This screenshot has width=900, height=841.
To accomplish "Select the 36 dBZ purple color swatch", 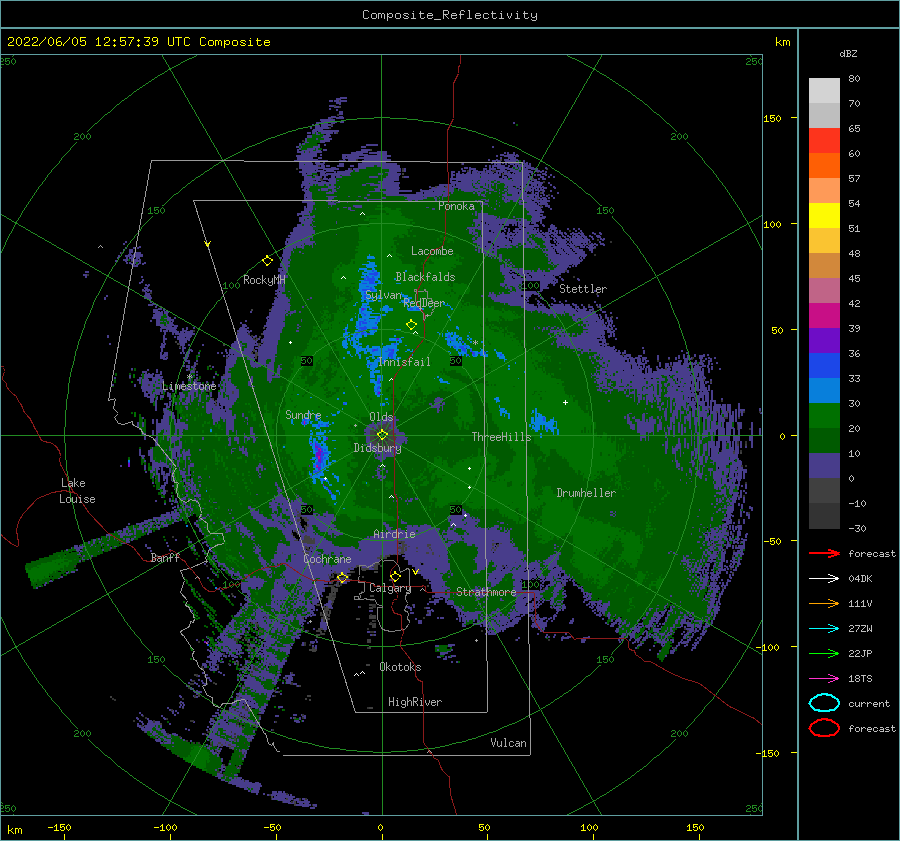I will (824, 340).
